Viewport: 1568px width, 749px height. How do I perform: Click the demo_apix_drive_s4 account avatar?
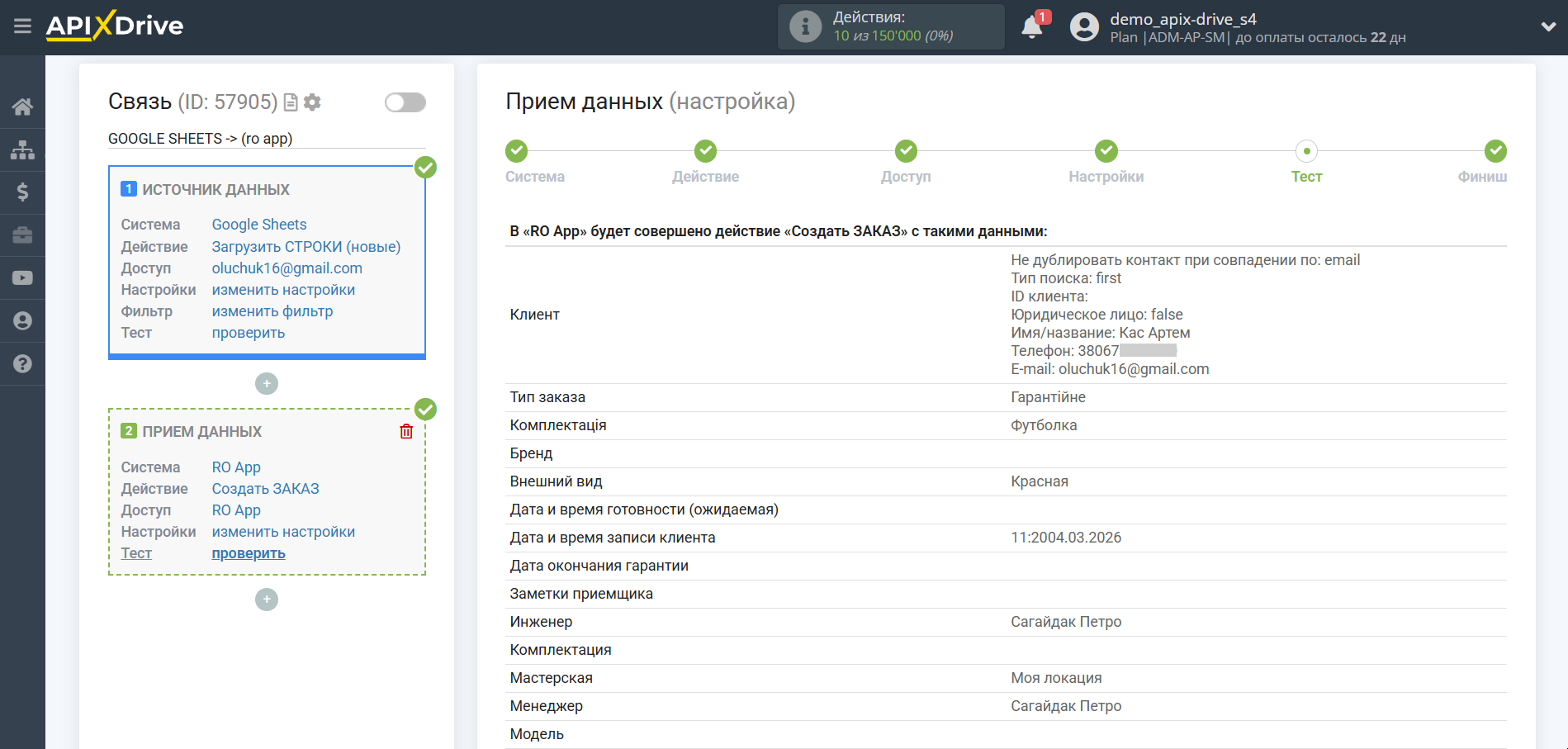[1084, 27]
